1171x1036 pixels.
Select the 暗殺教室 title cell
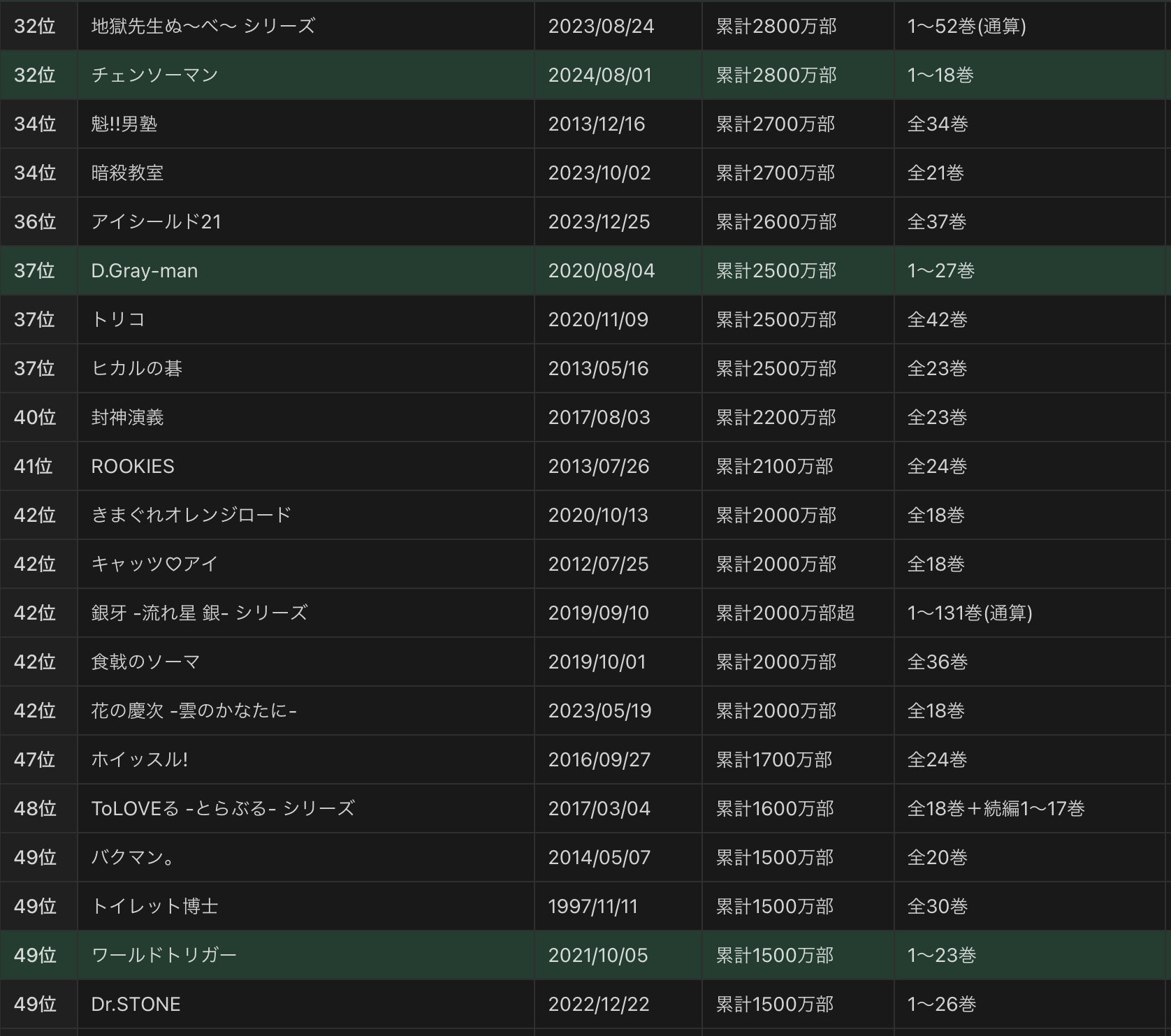pos(127,173)
